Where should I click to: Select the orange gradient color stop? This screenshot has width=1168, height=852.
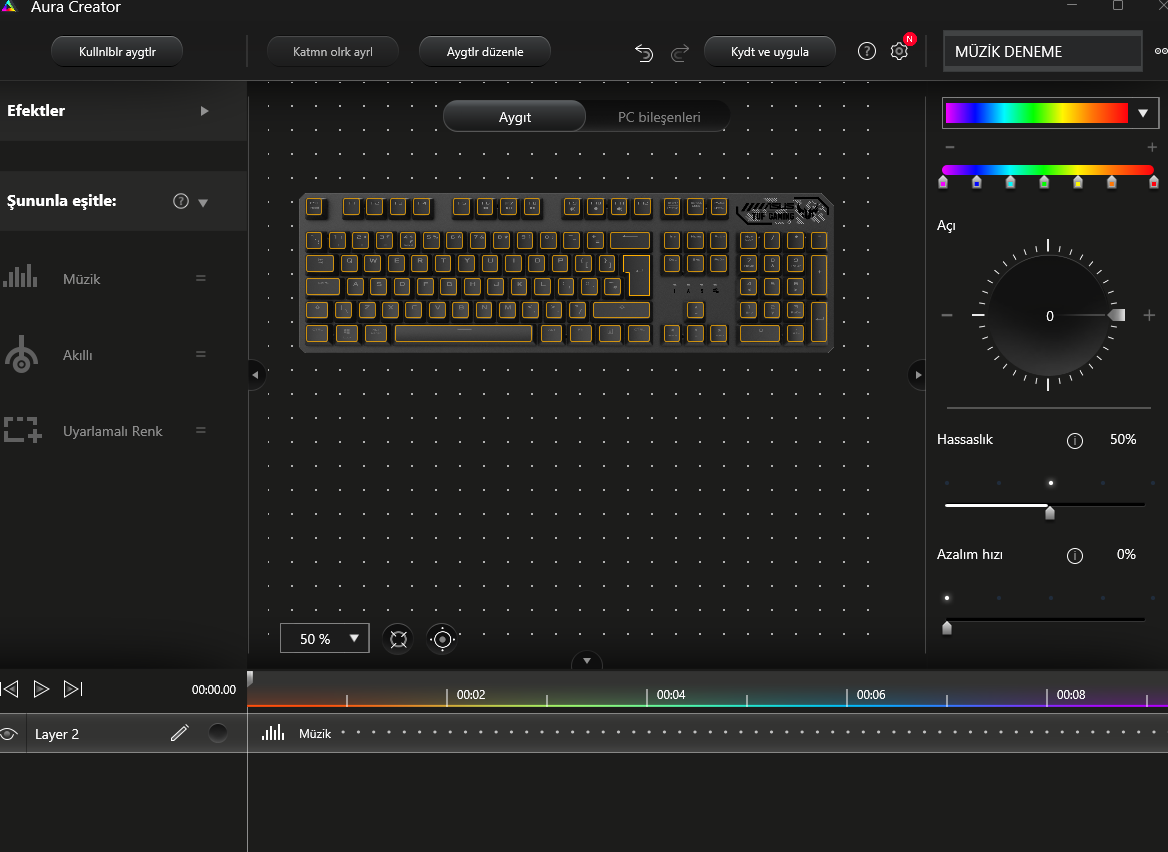pos(1111,182)
